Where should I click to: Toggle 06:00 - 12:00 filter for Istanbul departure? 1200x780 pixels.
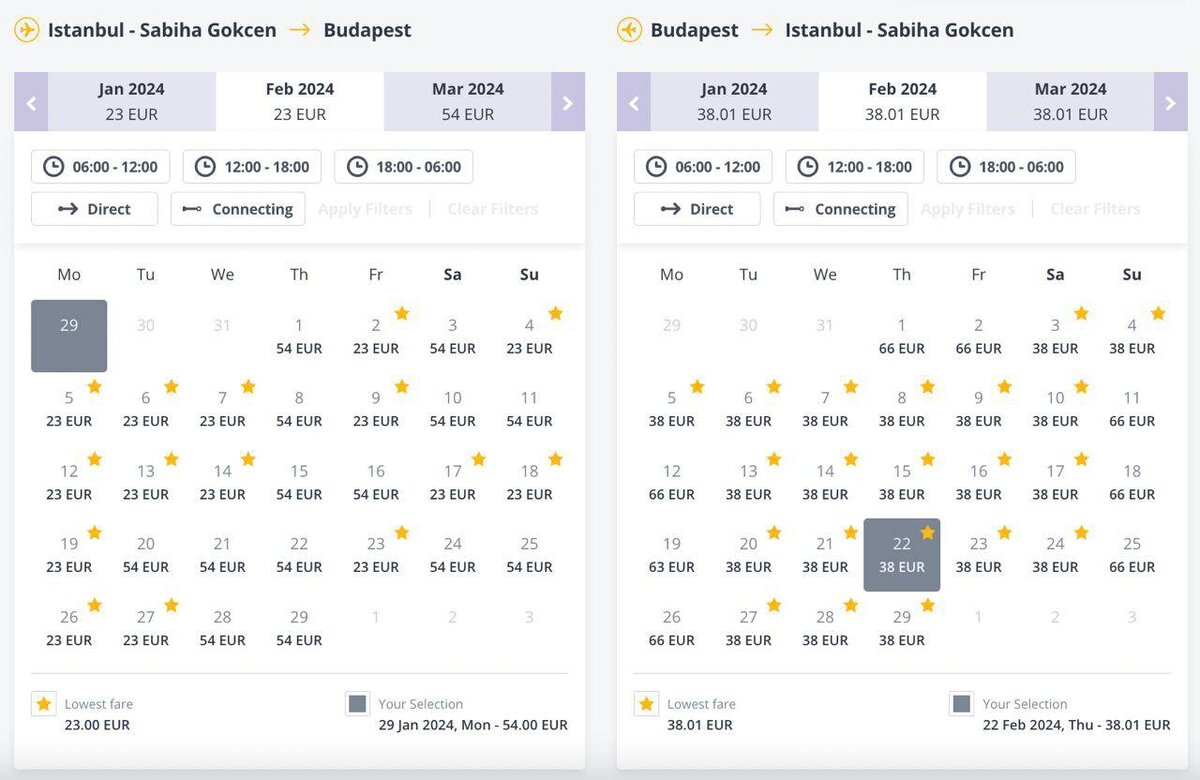[x=101, y=167]
